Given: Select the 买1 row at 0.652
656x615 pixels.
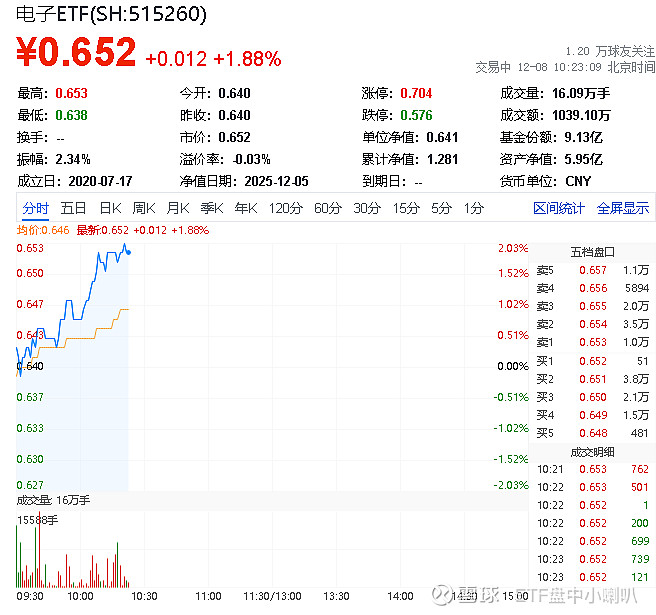Looking at the screenshot, I should pos(592,361).
